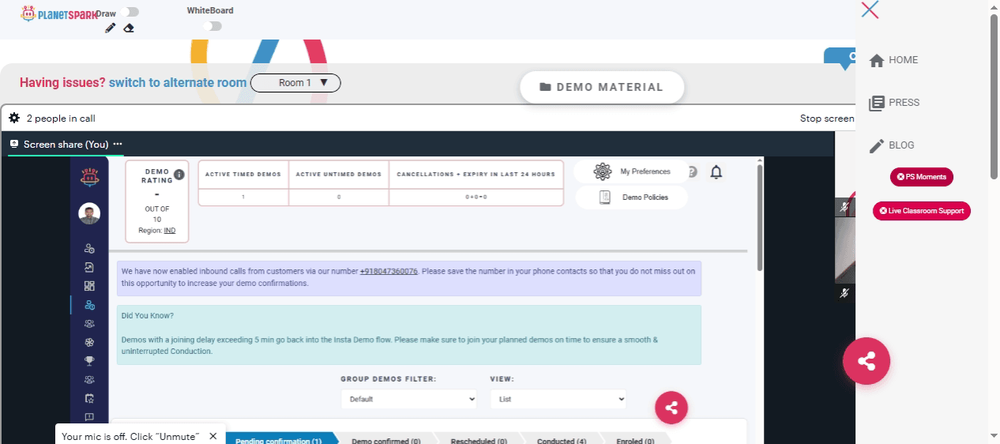Click the Demo rating info icon

pyautogui.click(x=179, y=174)
